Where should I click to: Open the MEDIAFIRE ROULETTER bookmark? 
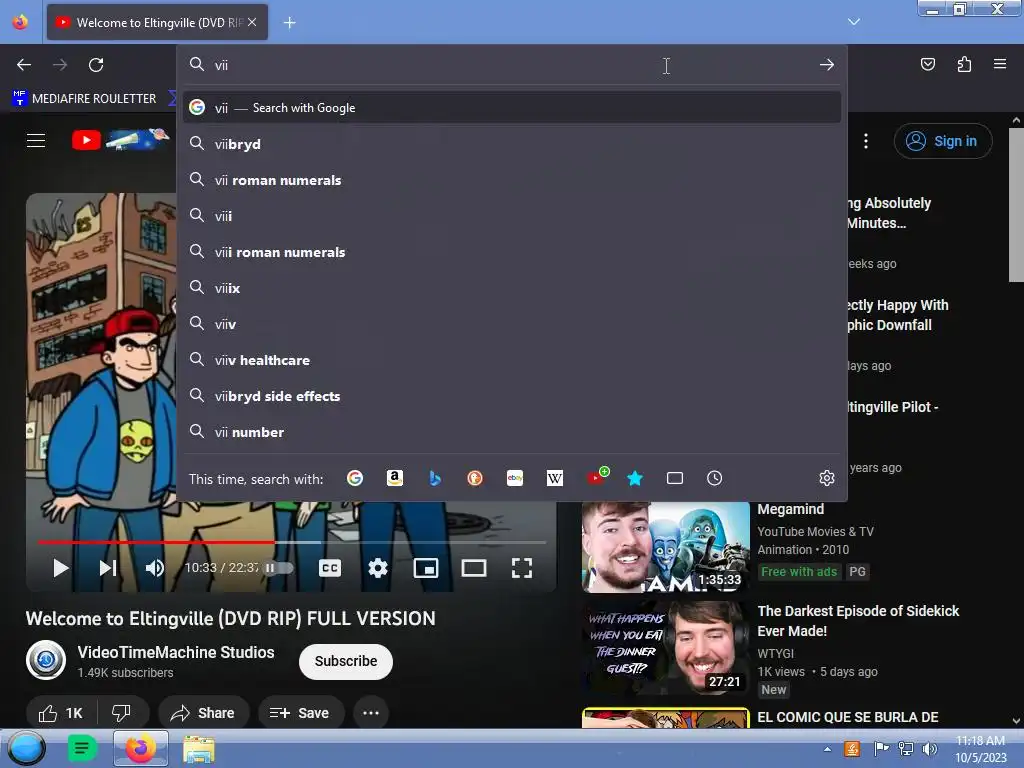[x=85, y=99]
